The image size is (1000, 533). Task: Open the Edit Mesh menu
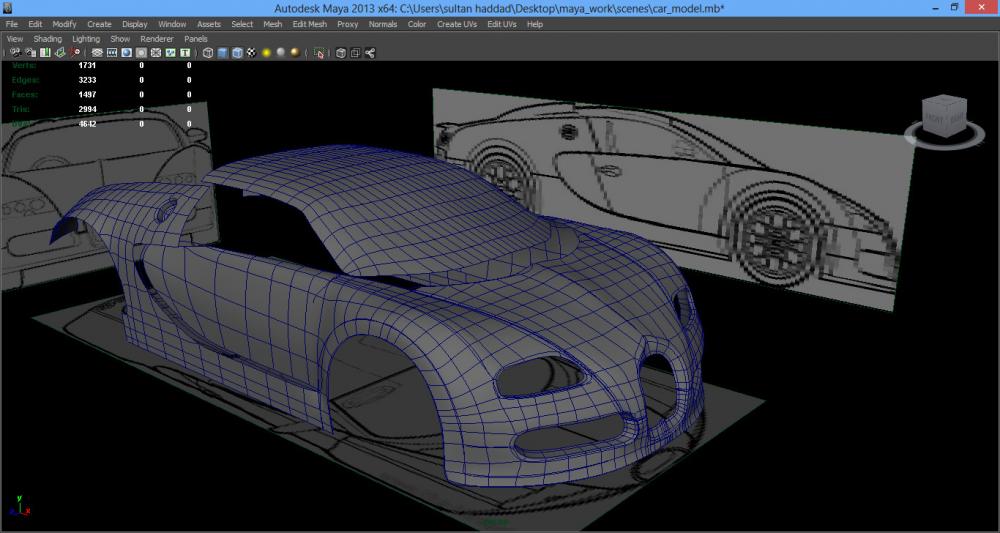point(309,24)
